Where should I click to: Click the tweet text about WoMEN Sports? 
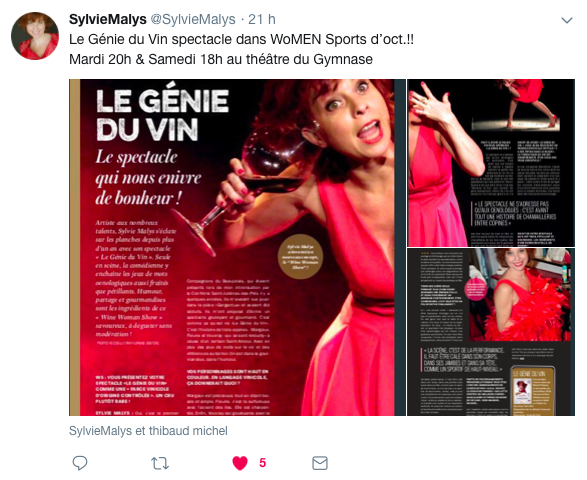241,39
